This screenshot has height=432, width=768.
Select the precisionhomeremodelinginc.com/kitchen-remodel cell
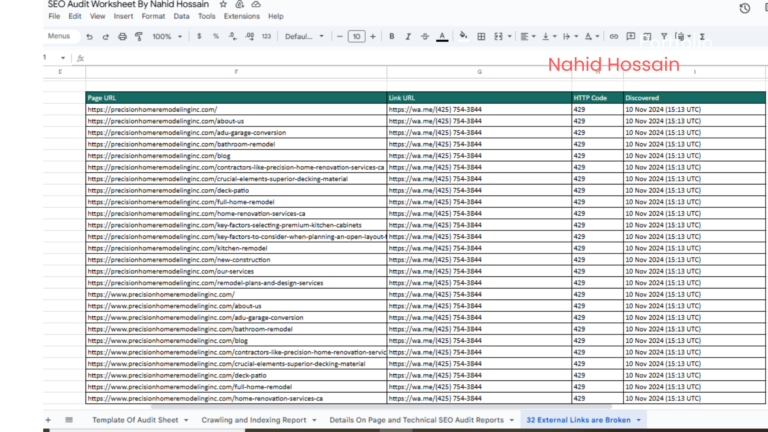click(x=236, y=248)
